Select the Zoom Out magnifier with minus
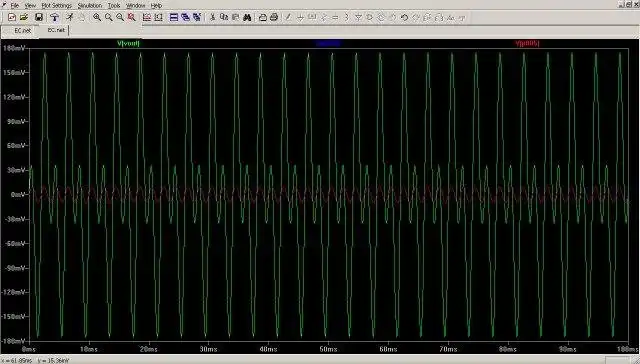Image resolution: width=640 pixels, height=364 pixels. pyautogui.click(x=120, y=17)
